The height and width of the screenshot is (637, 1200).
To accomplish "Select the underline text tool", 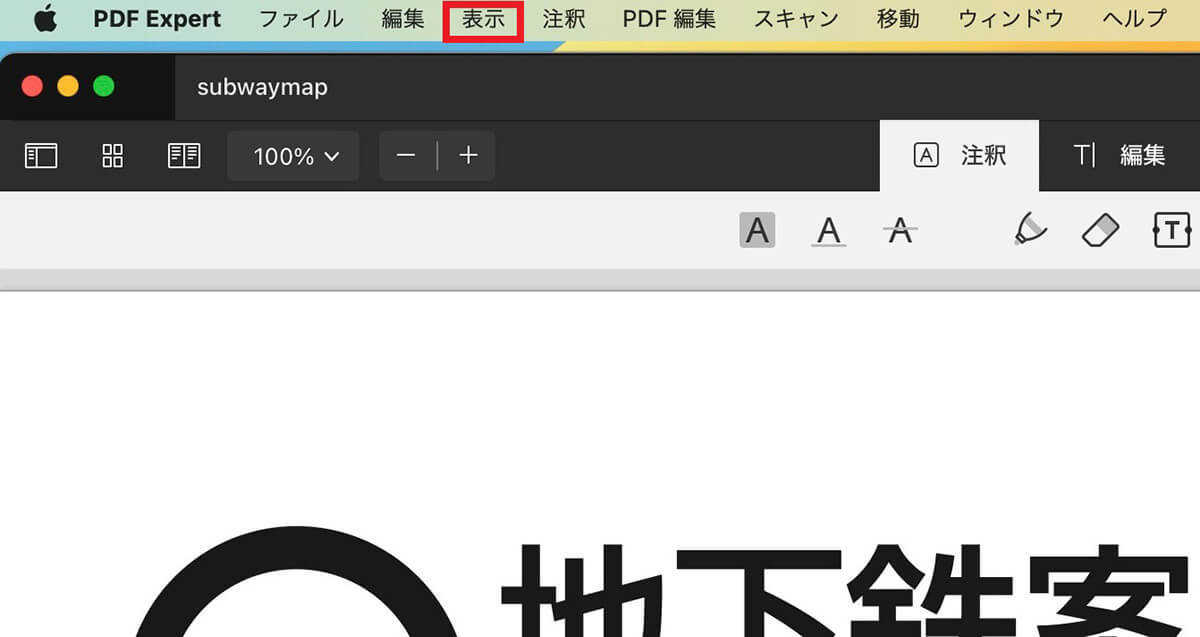I will pos(828,231).
